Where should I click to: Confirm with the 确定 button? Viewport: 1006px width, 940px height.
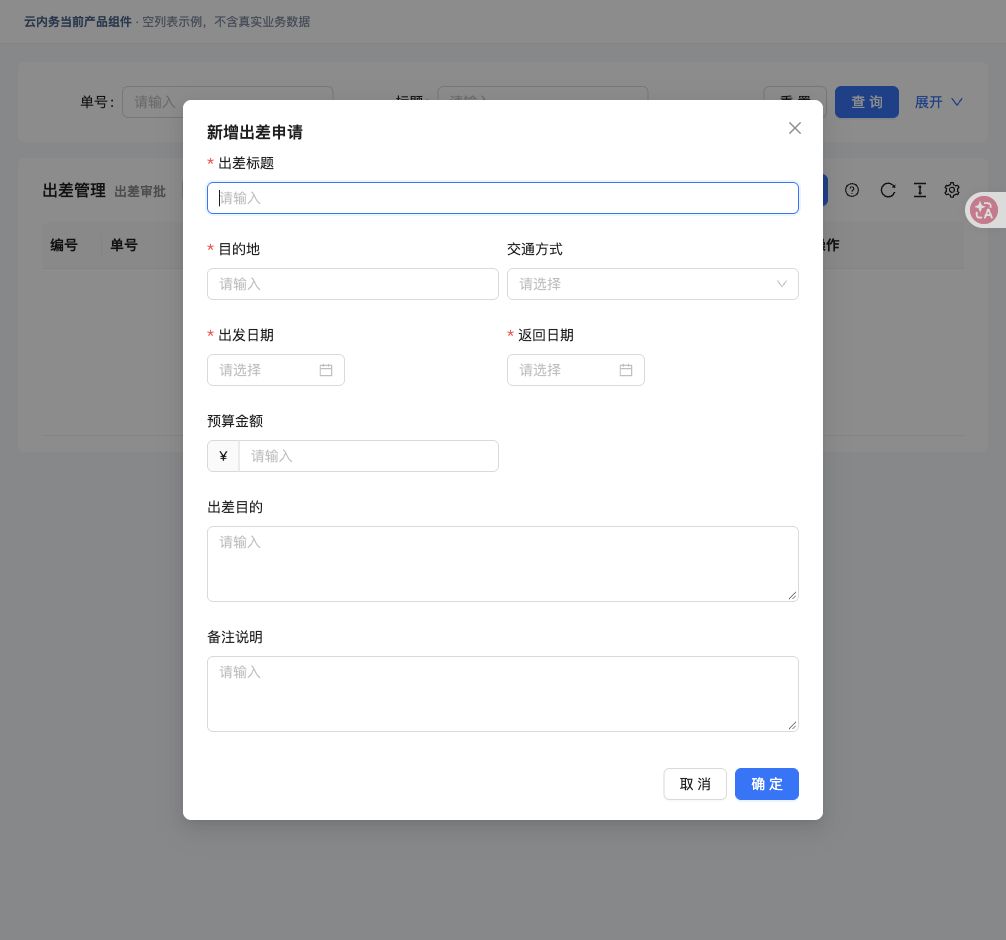(x=767, y=784)
